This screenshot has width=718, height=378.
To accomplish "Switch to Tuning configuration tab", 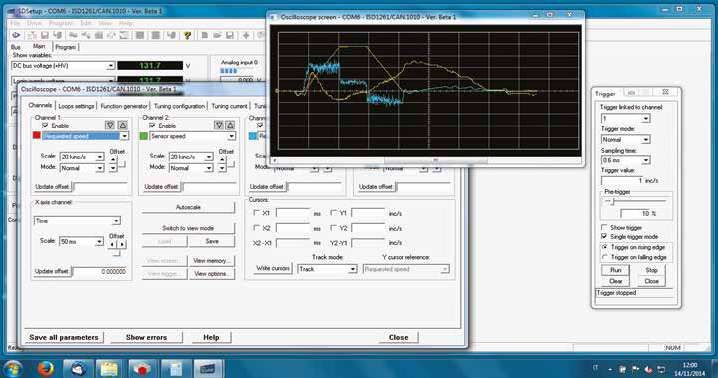I will 179,106.
